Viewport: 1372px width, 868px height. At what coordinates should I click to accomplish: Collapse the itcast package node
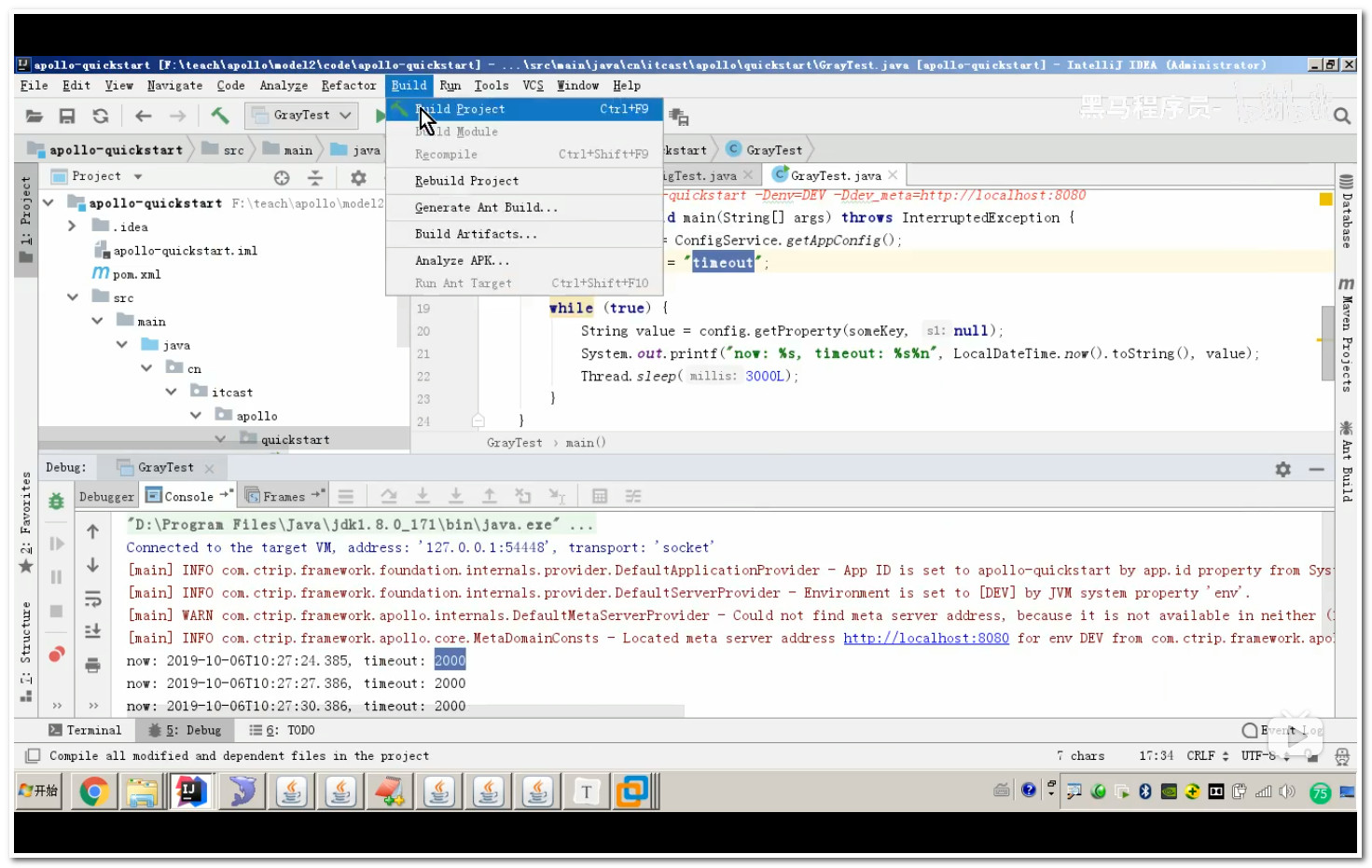click(171, 392)
